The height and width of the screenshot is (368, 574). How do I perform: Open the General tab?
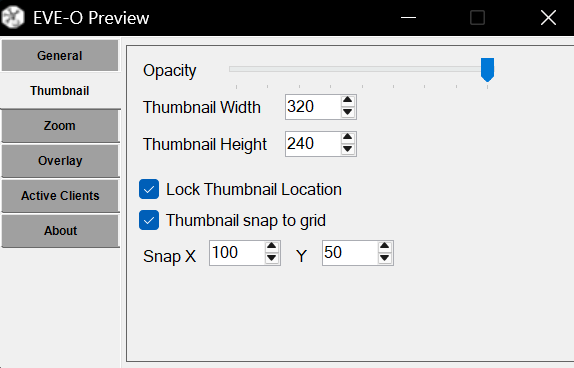point(60,56)
